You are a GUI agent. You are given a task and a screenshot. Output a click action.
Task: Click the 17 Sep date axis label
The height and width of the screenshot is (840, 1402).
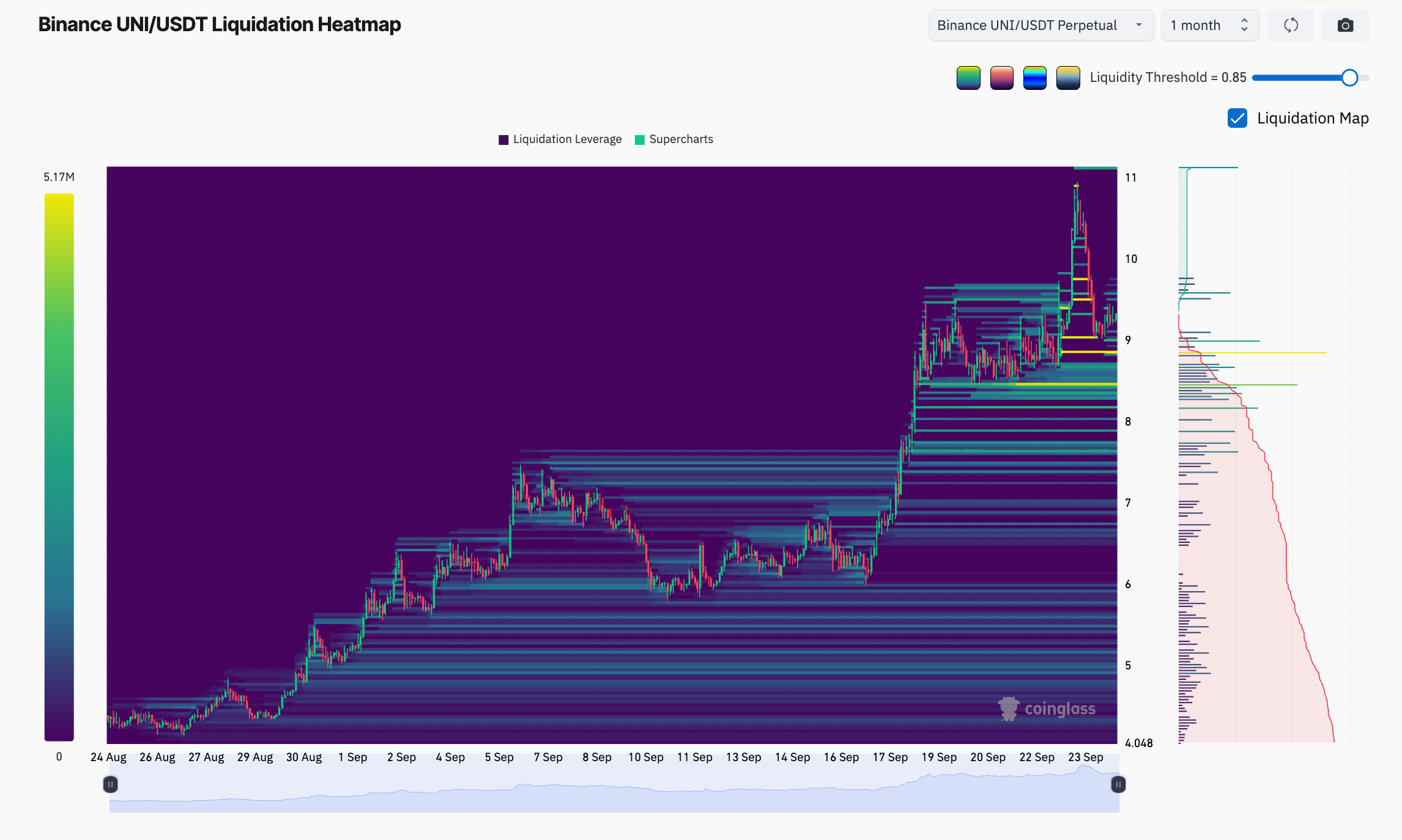click(890, 757)
